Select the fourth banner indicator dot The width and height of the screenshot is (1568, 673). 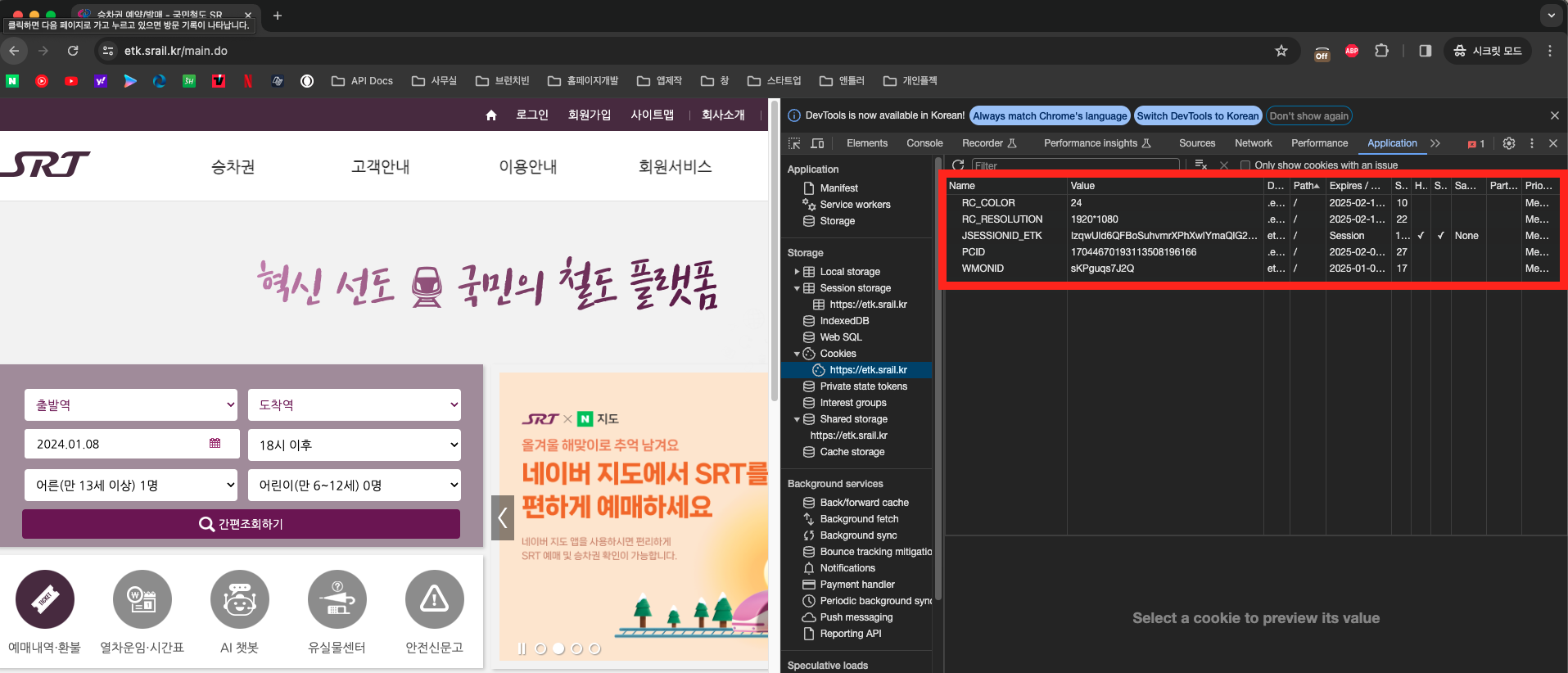coord(594,648)
